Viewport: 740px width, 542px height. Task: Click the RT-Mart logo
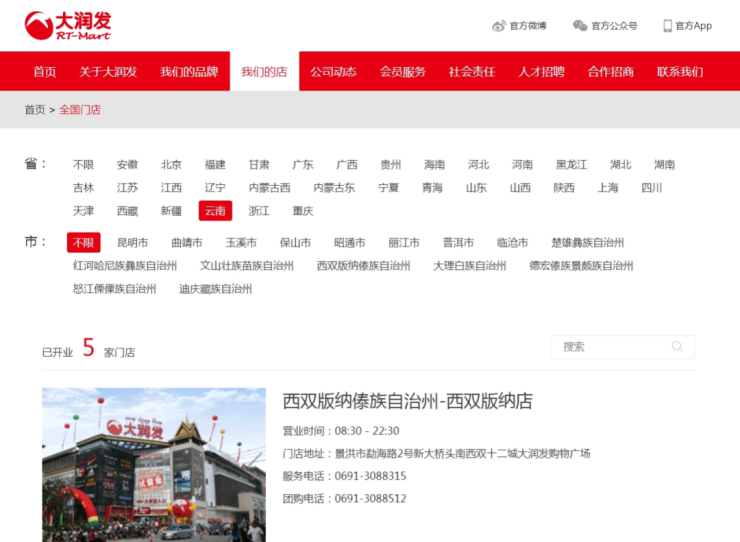click(x=68, y=25)
